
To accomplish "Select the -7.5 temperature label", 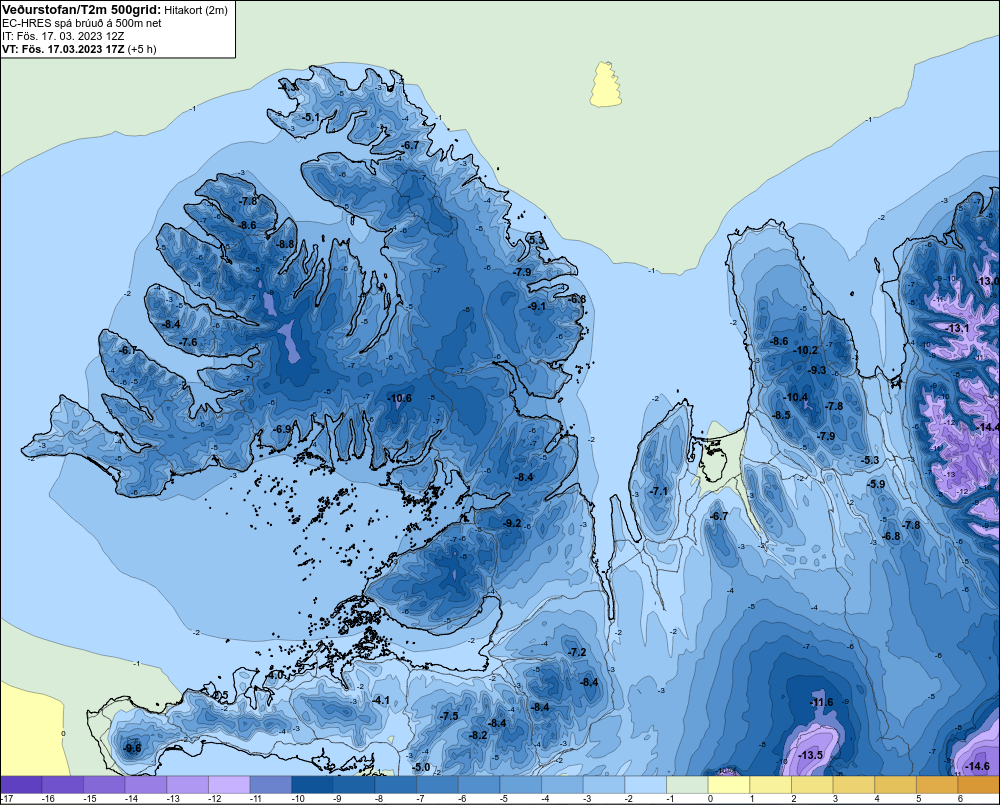I will tap(449, 716).
